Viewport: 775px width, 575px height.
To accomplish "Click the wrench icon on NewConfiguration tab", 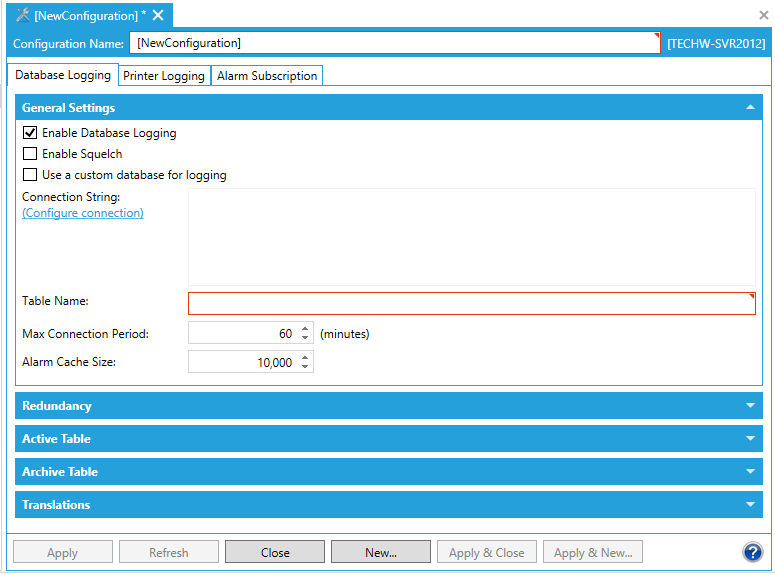I will pos(23,16).
